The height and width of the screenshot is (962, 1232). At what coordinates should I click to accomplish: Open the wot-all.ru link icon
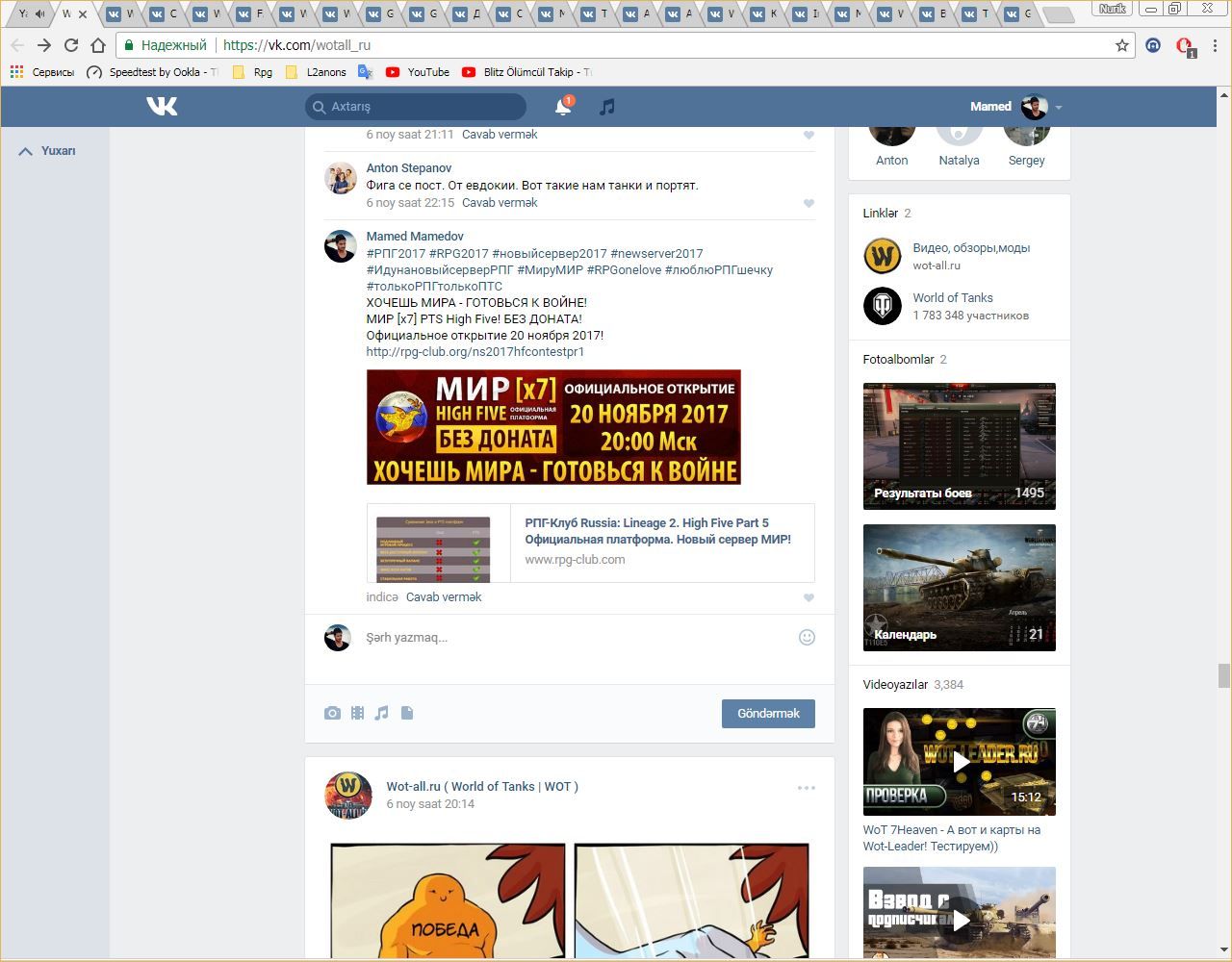click(882, 256)
